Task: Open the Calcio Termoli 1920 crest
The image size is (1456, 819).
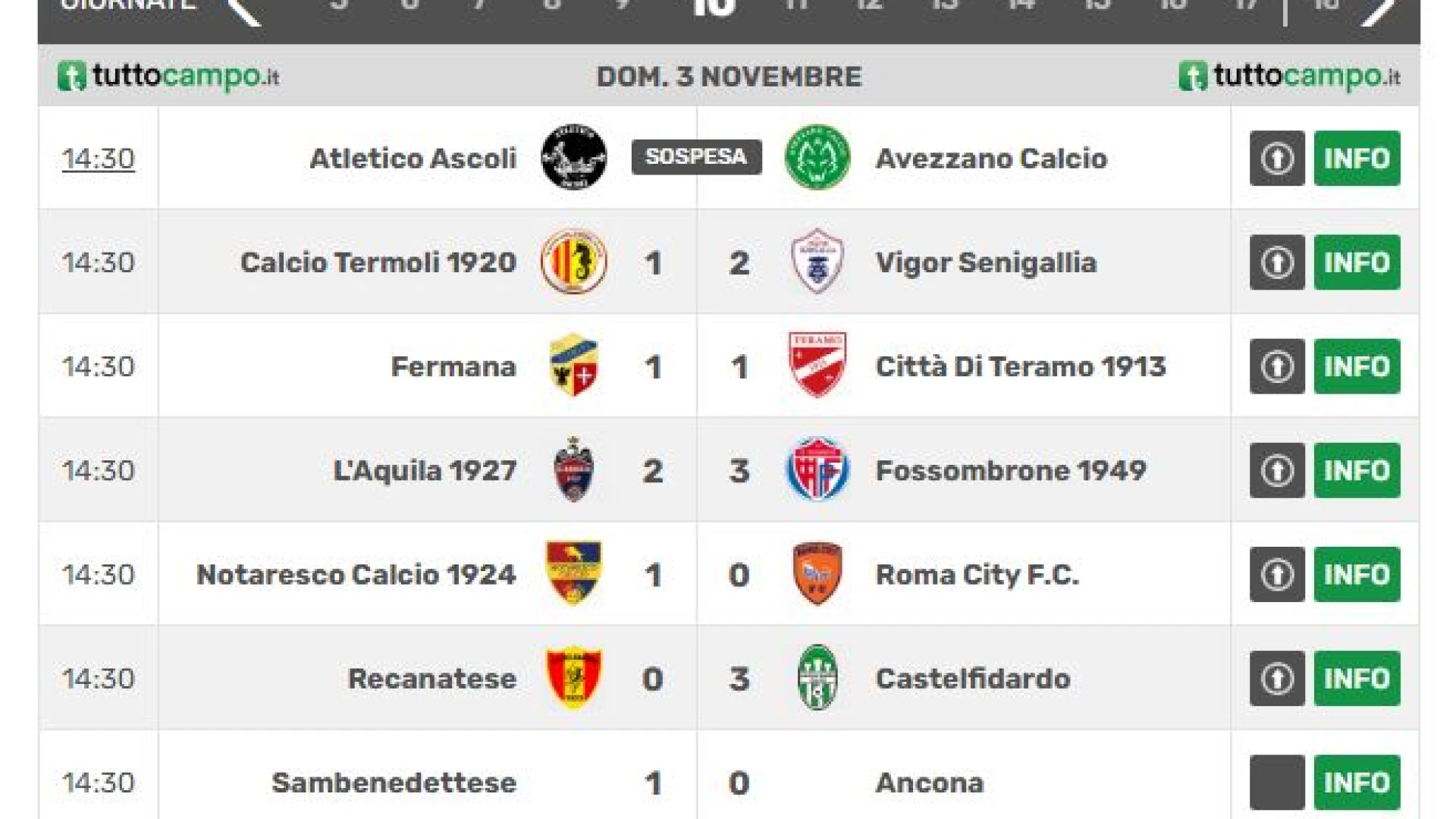Action: point(573,262)
